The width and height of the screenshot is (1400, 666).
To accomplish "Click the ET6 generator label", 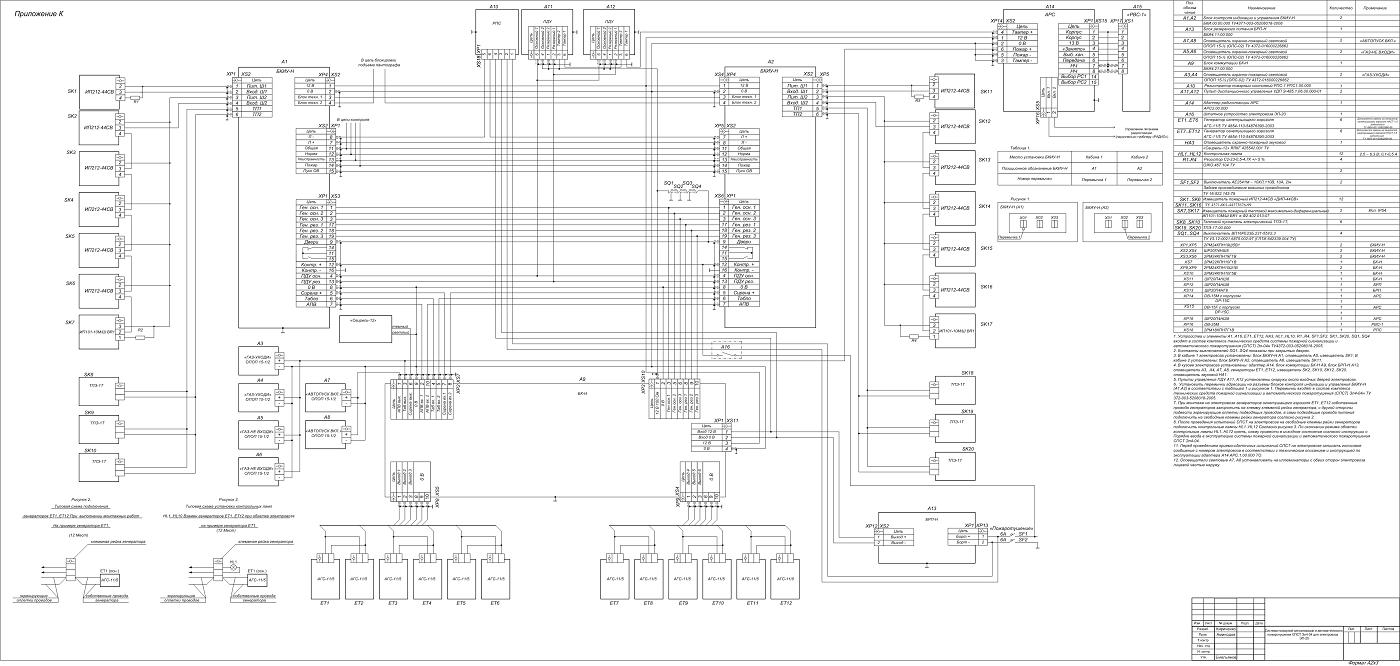I will click(495, 604).
